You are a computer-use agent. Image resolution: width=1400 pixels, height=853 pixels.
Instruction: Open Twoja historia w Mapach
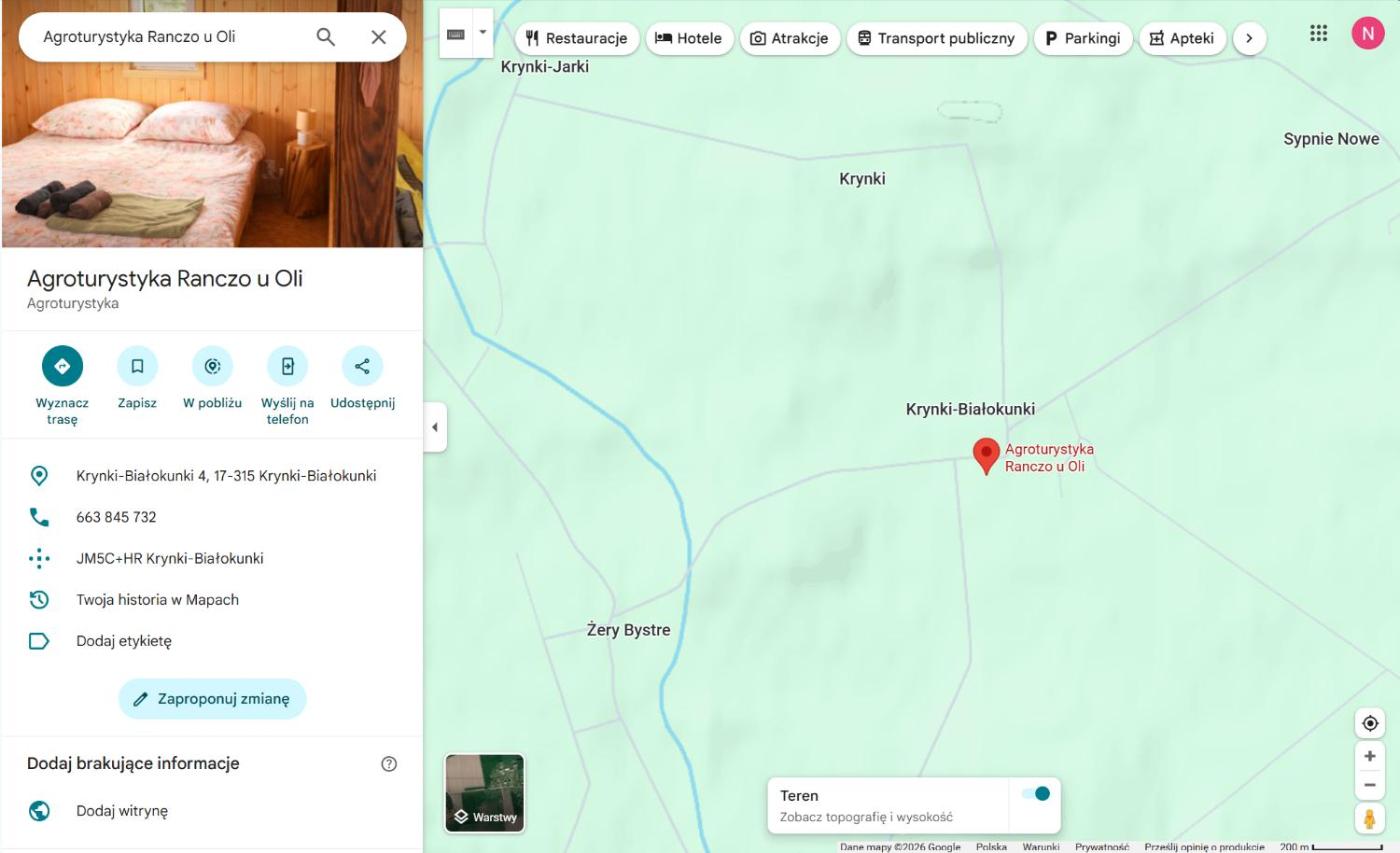coord(158,600)
